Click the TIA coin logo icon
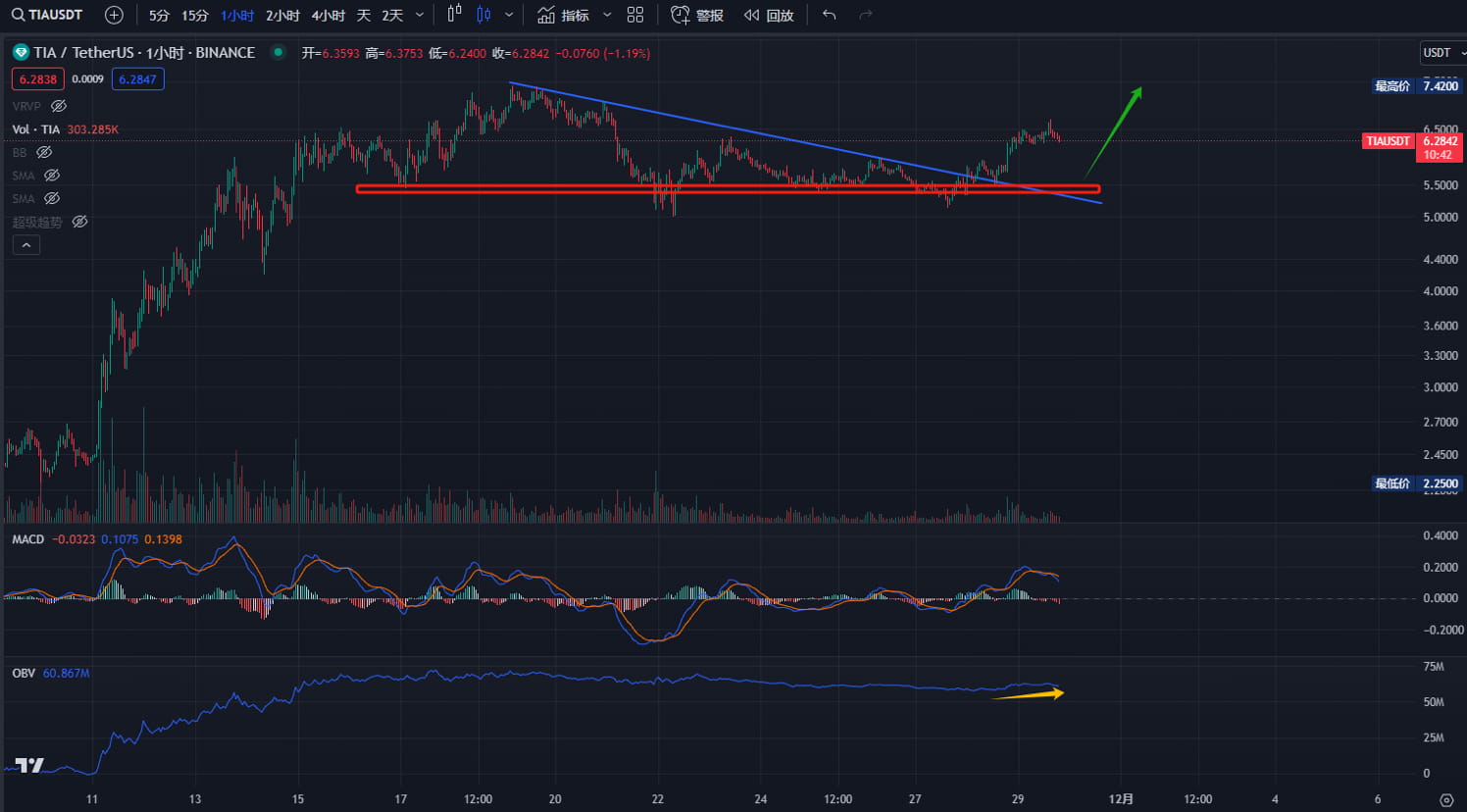The image size is (1467, 812). click(21, 53)
